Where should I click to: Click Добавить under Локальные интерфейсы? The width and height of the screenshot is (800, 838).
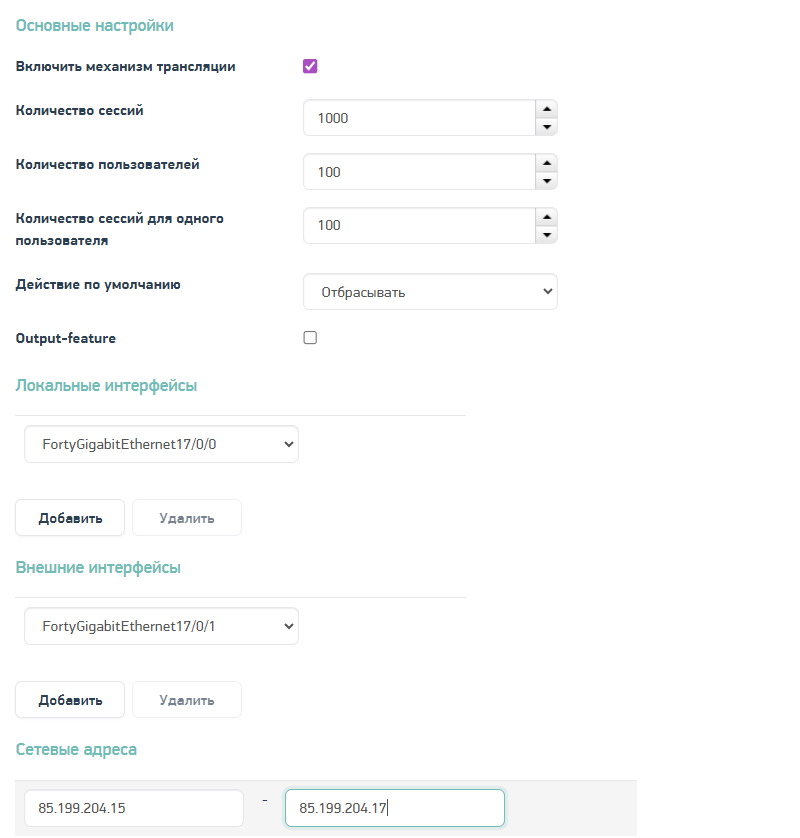pos(70,518)
